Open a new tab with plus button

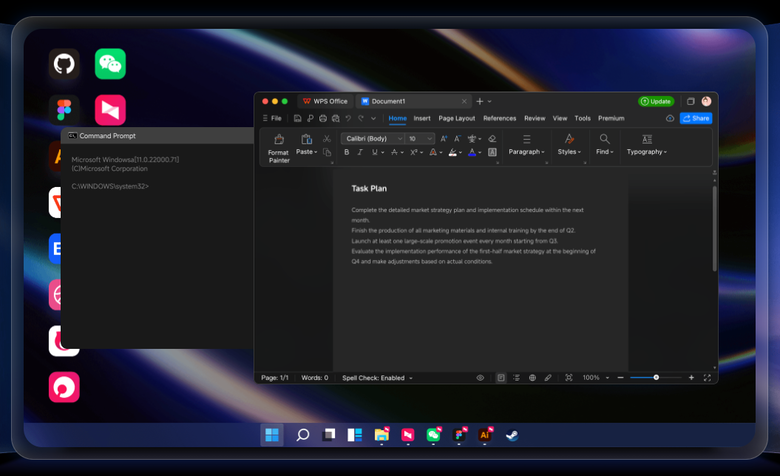point(480,101)
